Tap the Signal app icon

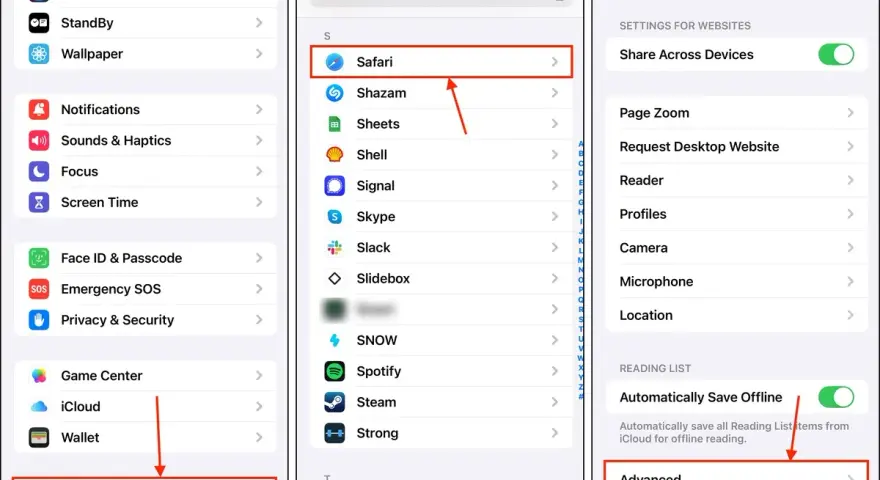coord(334,186)
